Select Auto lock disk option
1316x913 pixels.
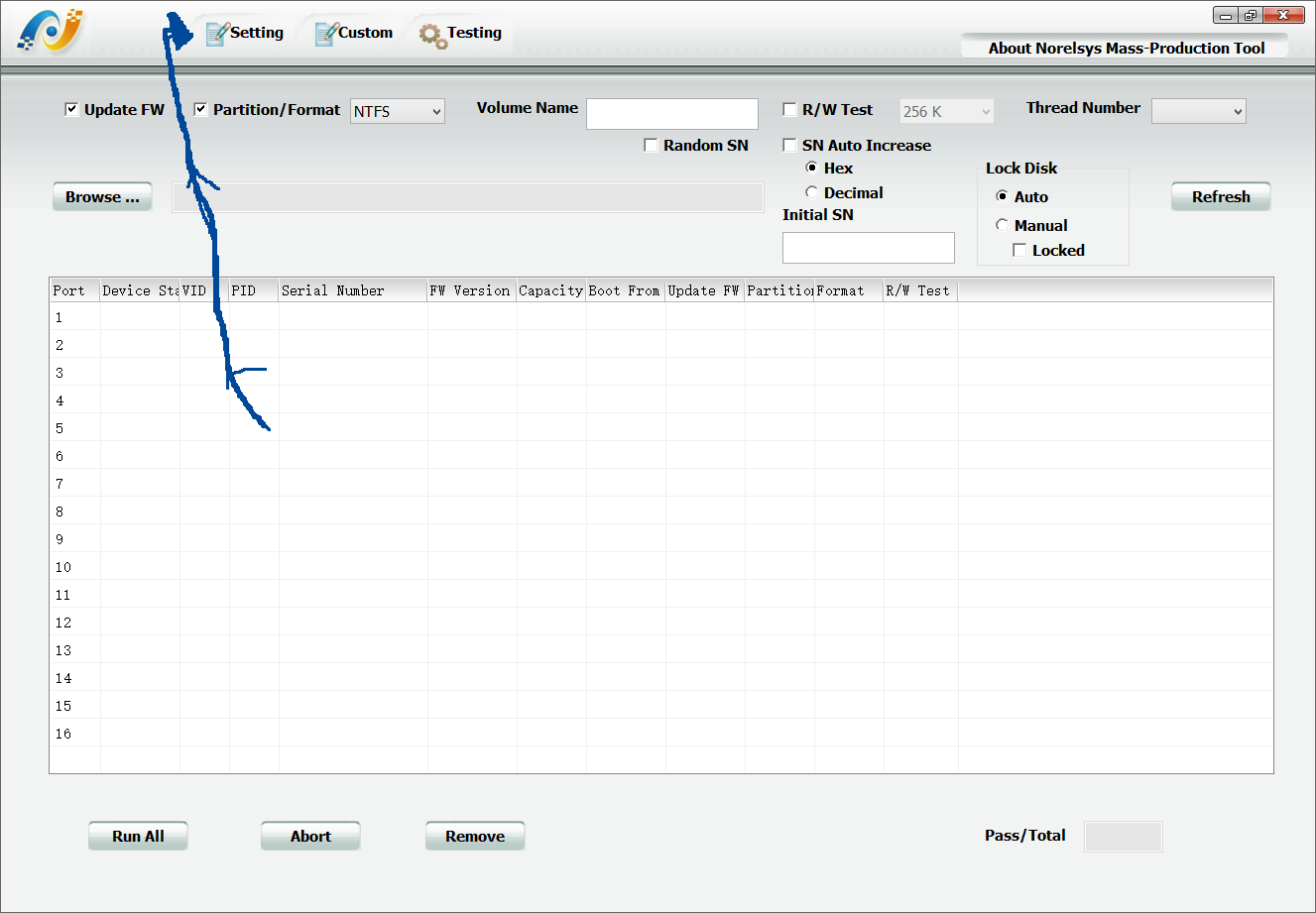point(1002,196)
